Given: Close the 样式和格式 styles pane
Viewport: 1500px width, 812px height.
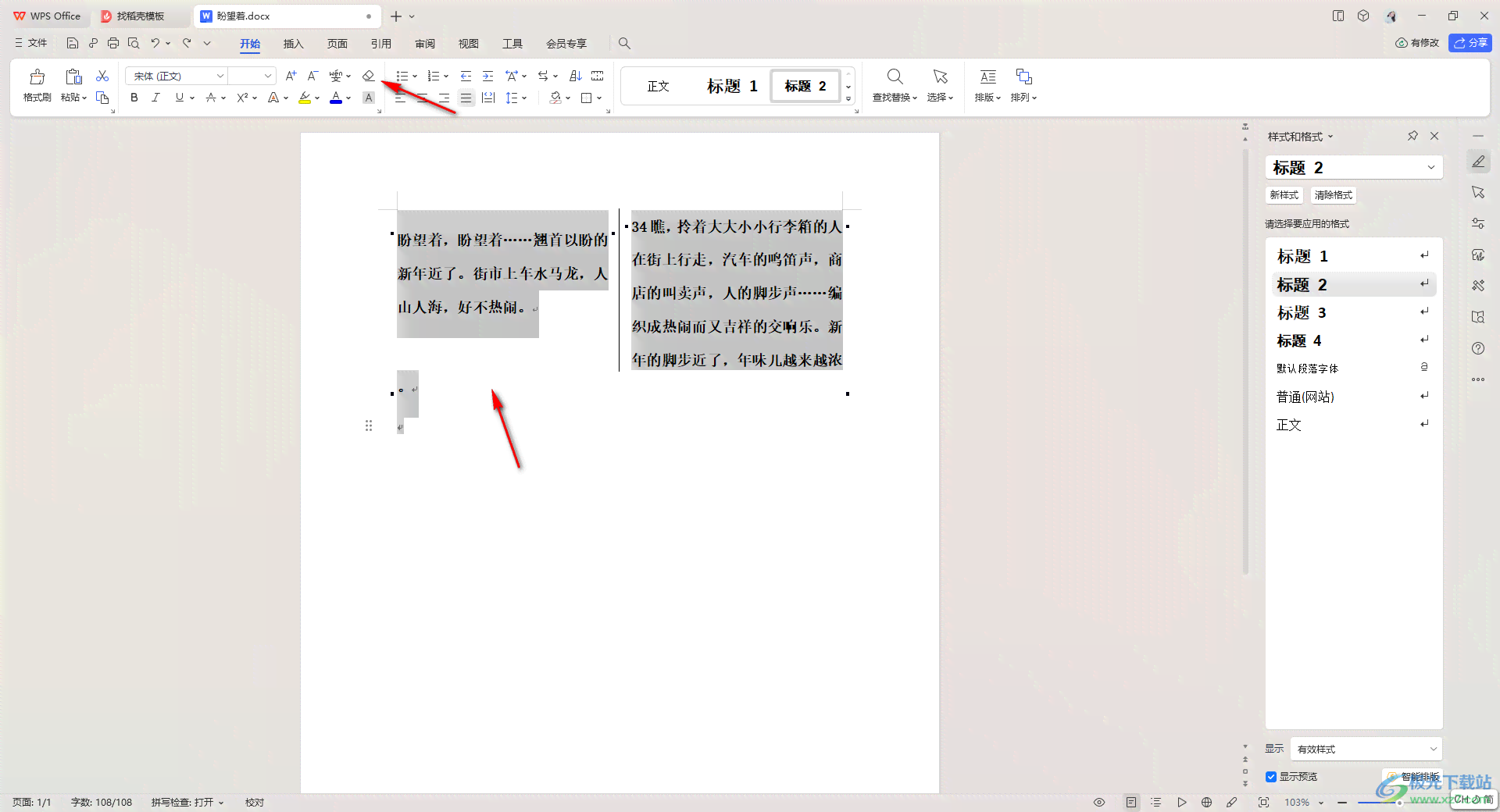Looking at the screenshot, I should [x=1434, y=136].
